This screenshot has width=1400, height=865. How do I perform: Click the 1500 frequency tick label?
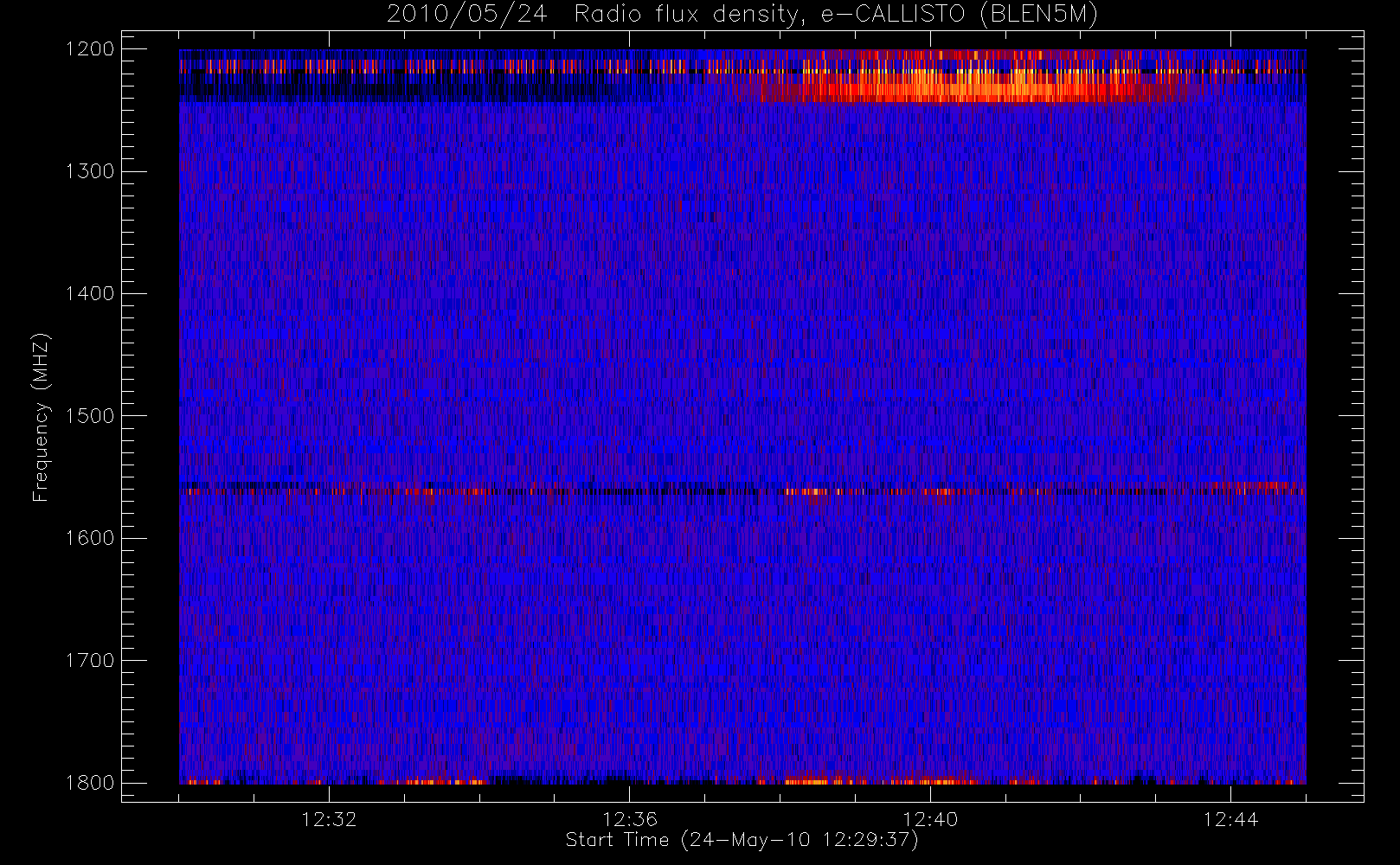pos(90,416)
